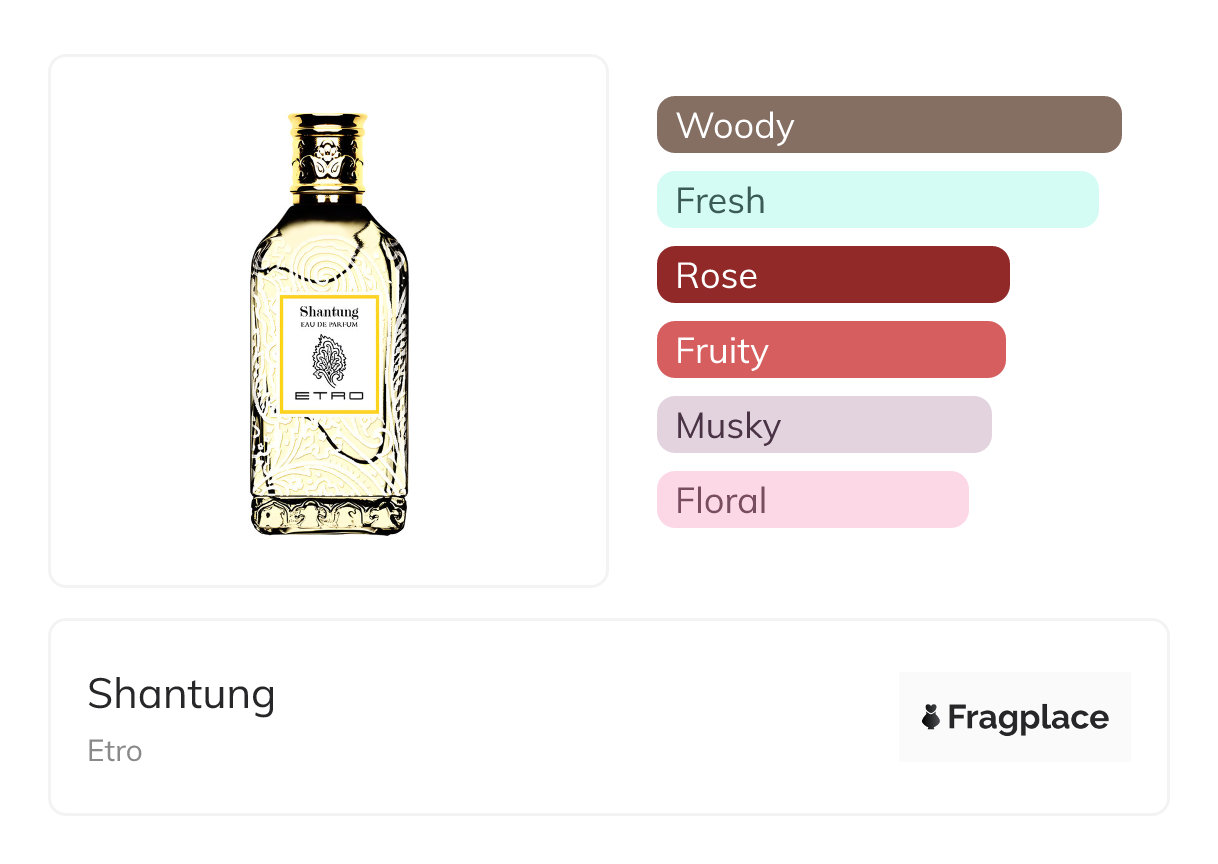This screenshot has width=1218, height=864.
Task: Select the Fresh accord bar
Action: 877,200
